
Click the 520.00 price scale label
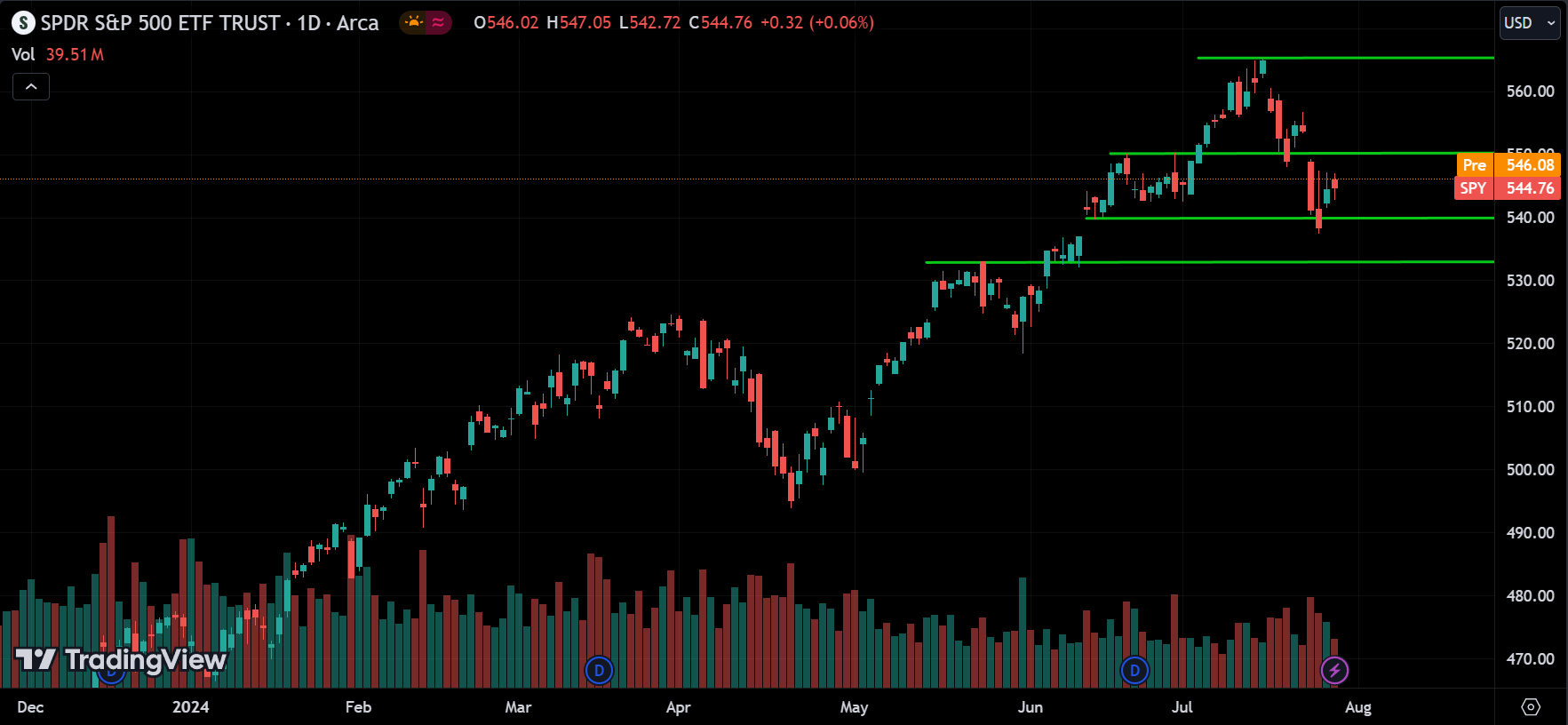pyautogui.click(x=1531, y=344)
